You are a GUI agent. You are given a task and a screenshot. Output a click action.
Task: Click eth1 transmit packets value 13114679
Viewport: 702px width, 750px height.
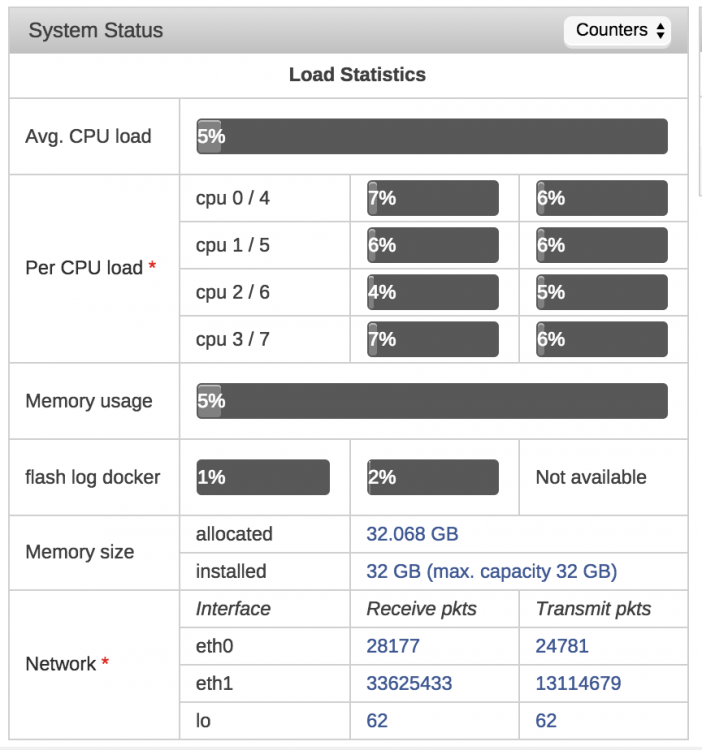(578, 683)
